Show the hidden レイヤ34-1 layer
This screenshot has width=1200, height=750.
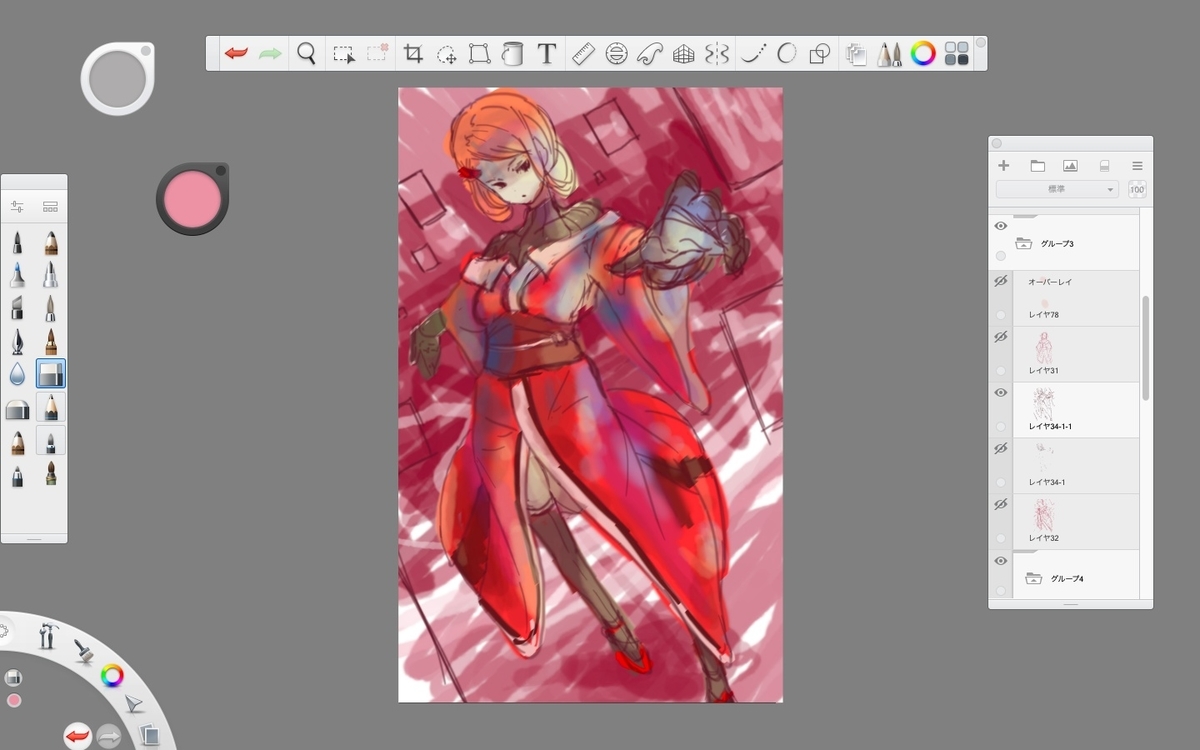[x=1001, y=450]
